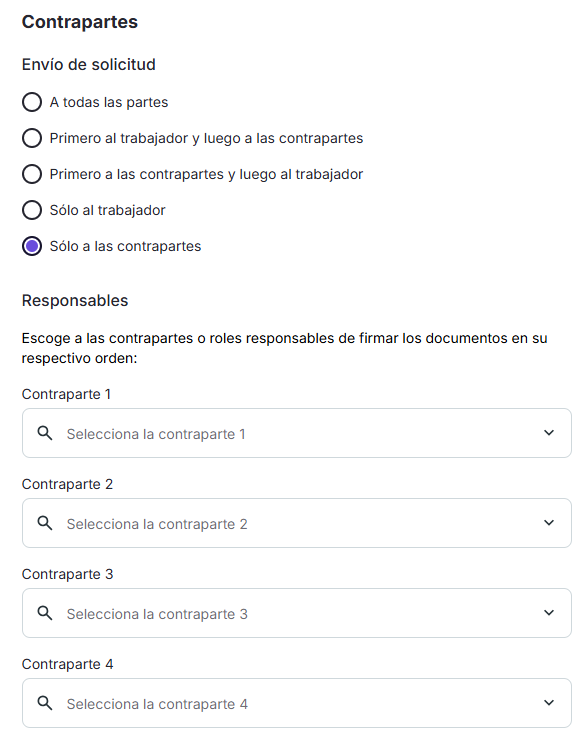Click the search icon in Contraparte 1 field
Viewport: 583px width, 742px height.
[45, 433]
